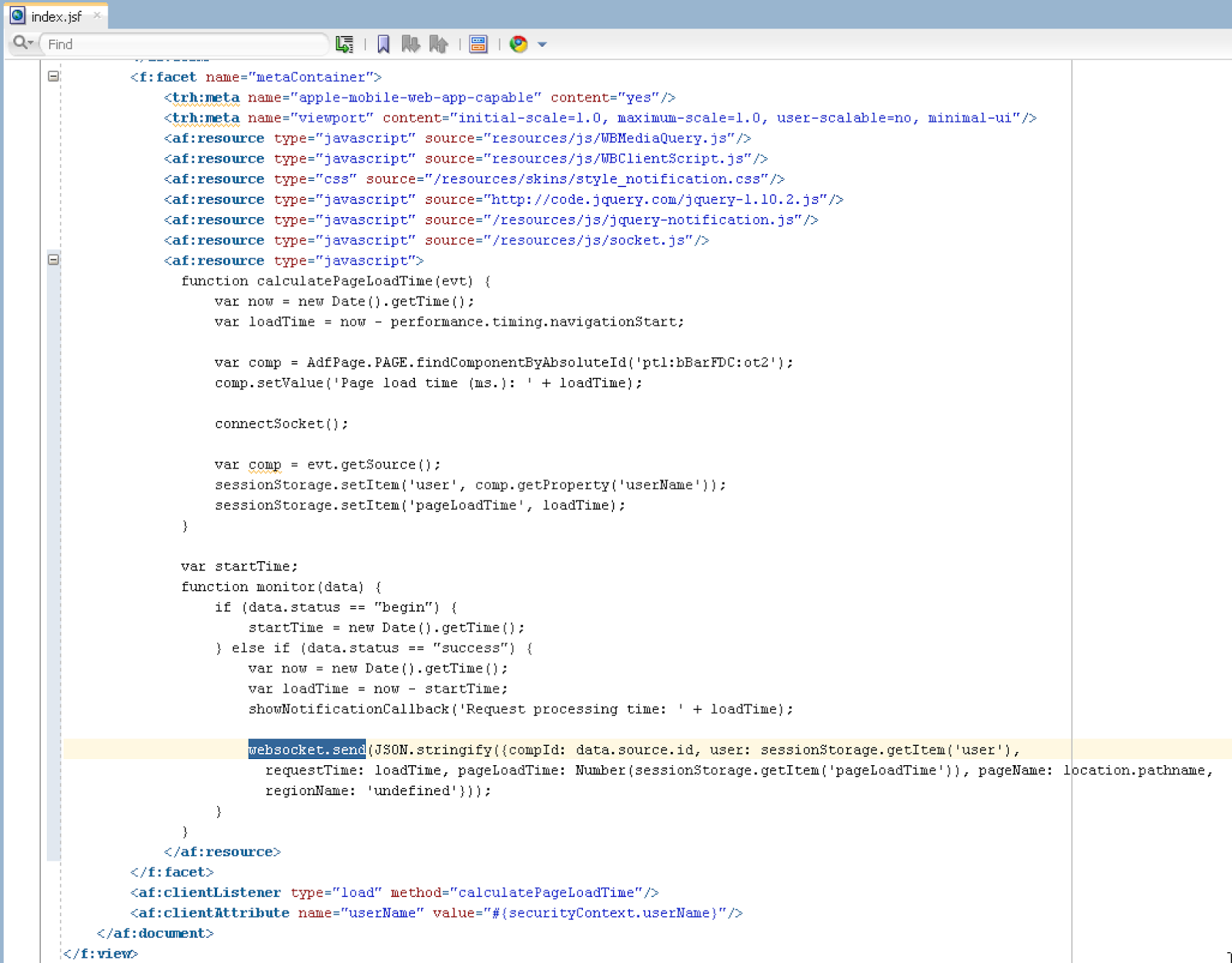Open the browser selection dropdown arrow
1232x963 pixels.
542,45
